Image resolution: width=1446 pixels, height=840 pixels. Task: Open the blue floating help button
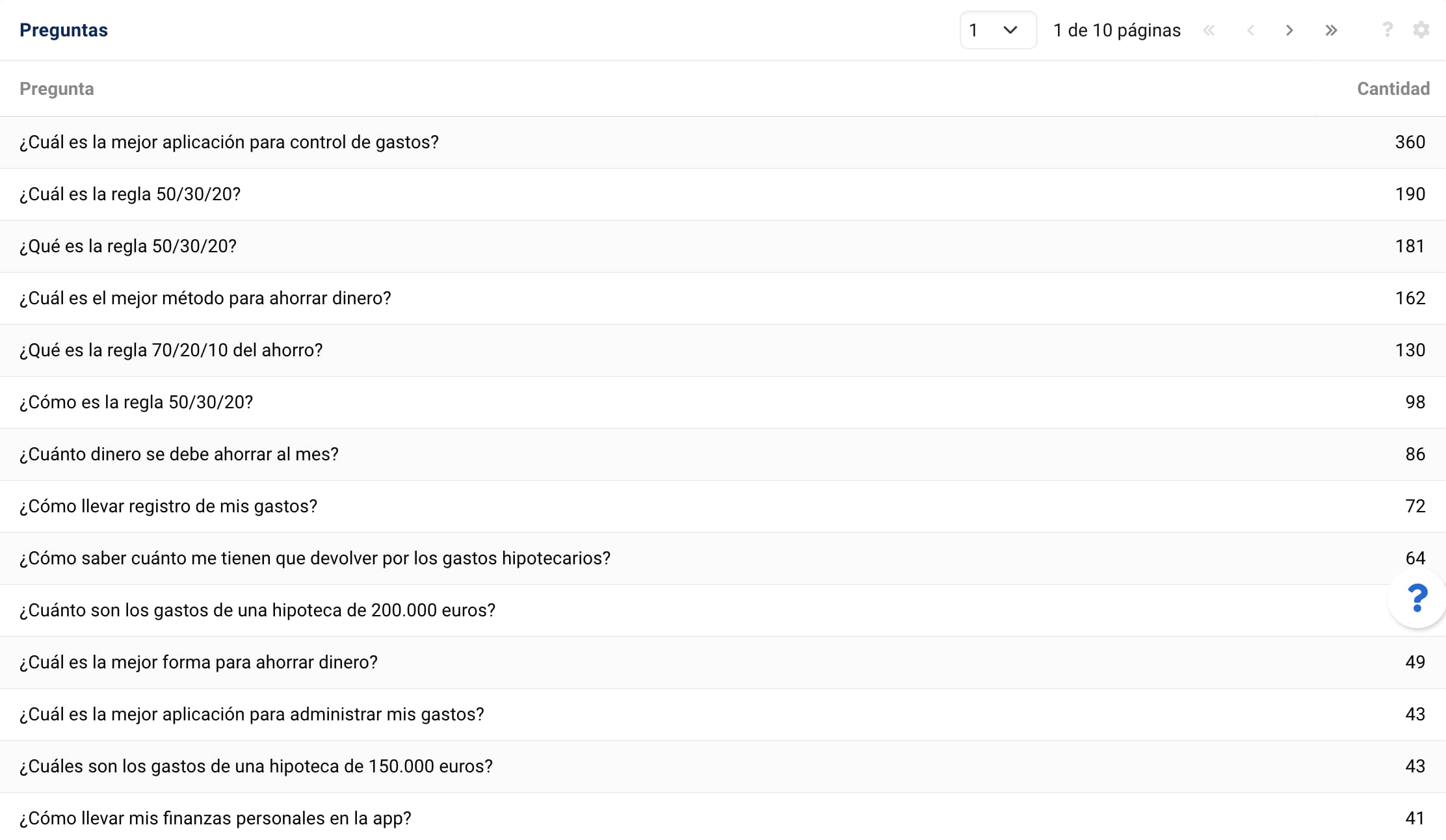pos(1417,598)
